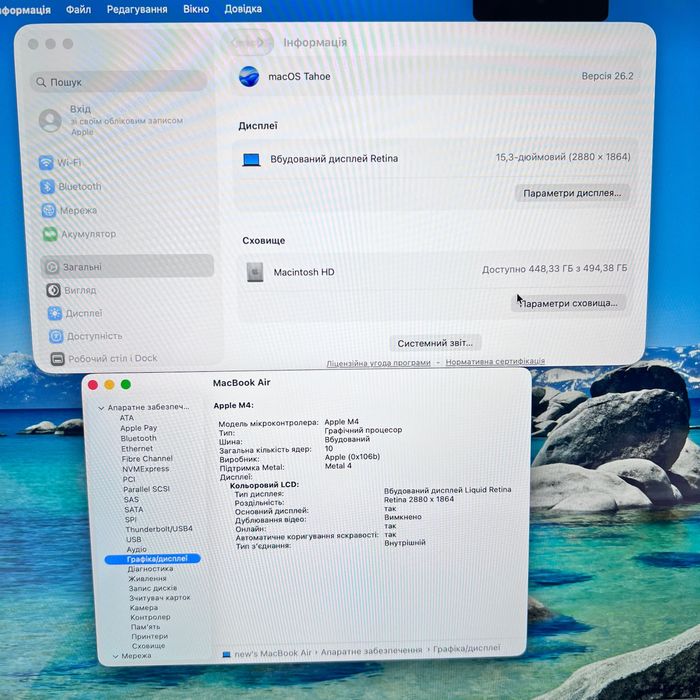Click Апаратне забезпечення path bar segment
700x700 pixels.
click(371, 651)
